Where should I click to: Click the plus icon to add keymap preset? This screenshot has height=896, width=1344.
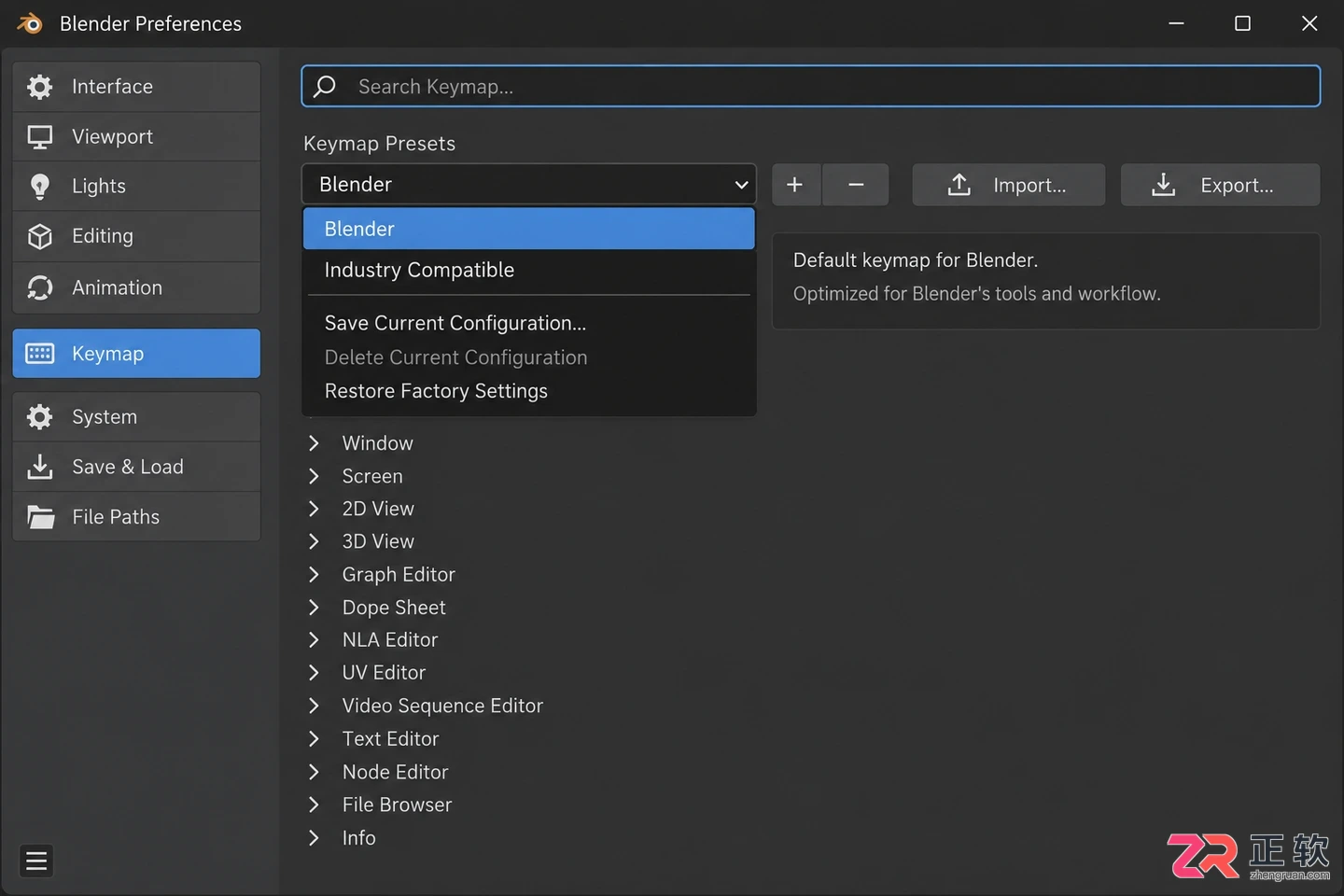[x=795, y=185]
